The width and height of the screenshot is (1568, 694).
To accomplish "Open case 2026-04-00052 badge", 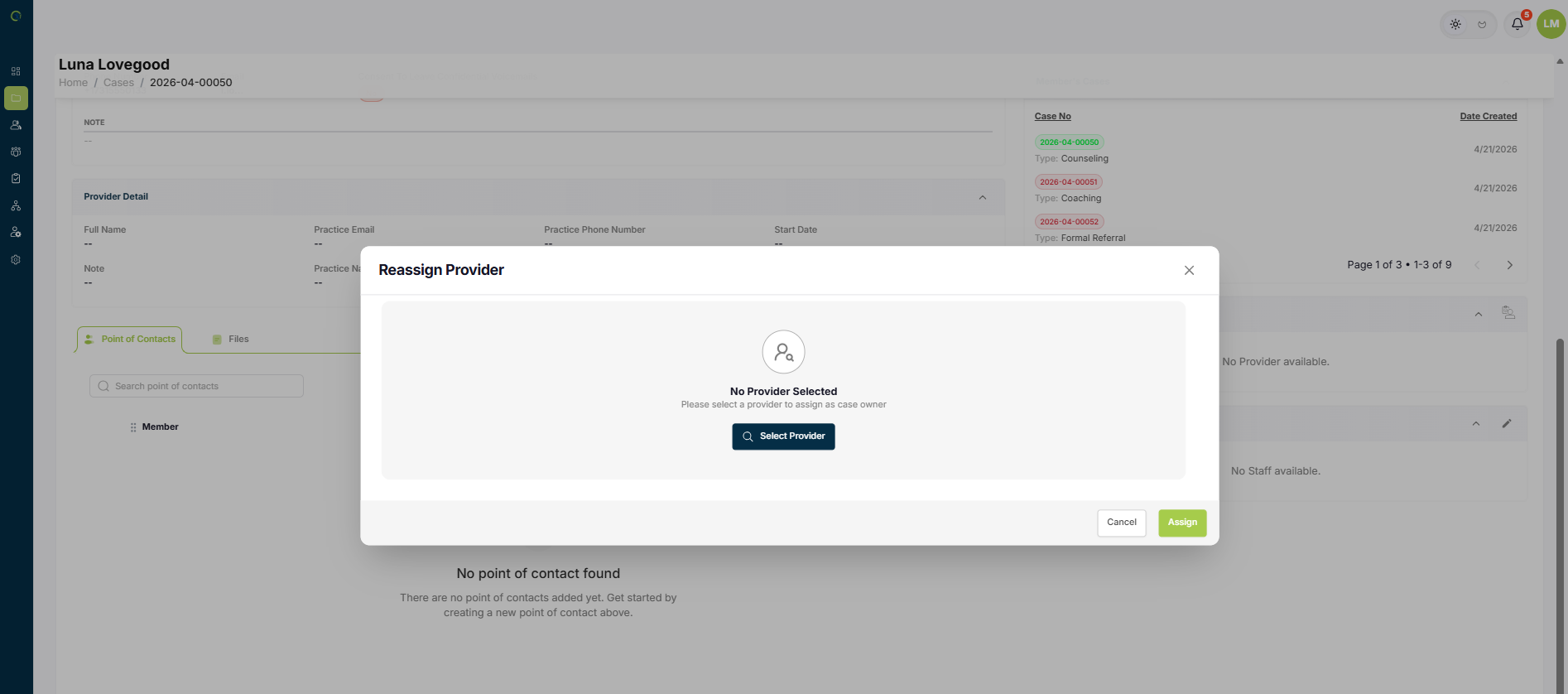I will click(1069, 222).
